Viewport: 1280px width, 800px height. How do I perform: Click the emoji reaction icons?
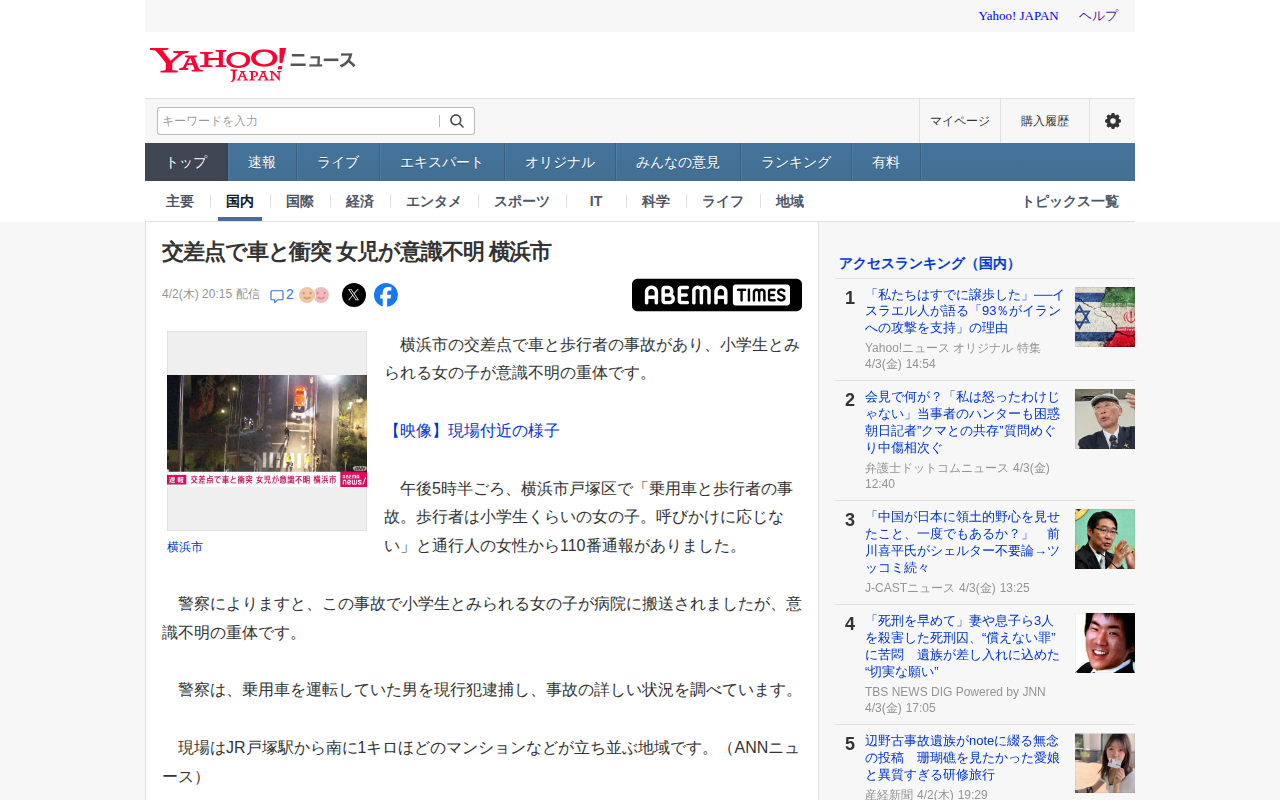tap(314, 295)
